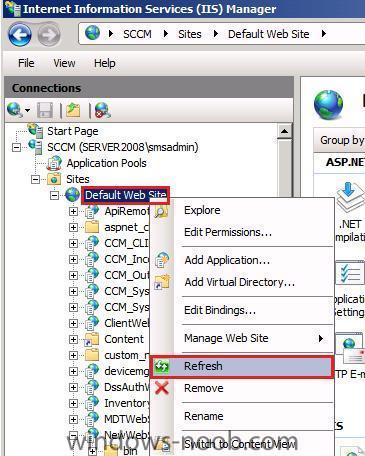Expand the Inventory tree node
The width and height of the screenshot is (365, 456).
73,403
